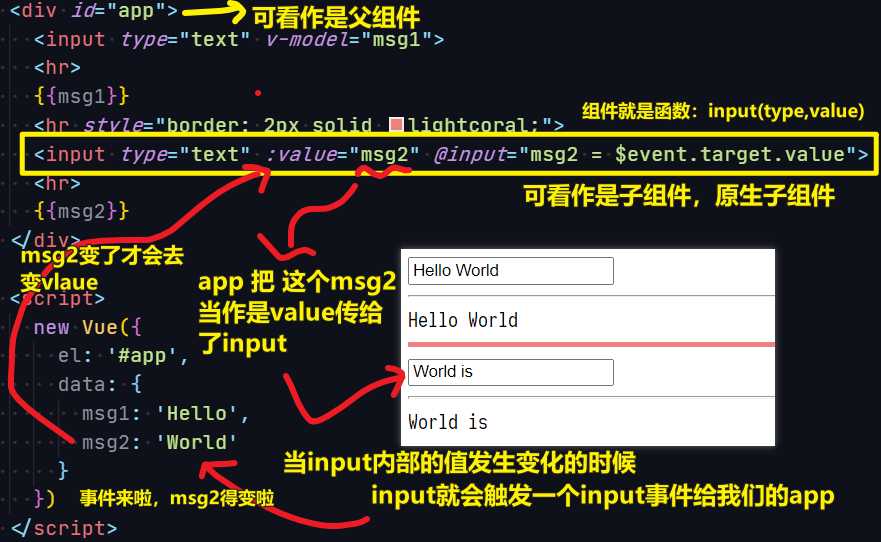Click the @input="msg2 = $event.target.value" handler

point(644,154)
